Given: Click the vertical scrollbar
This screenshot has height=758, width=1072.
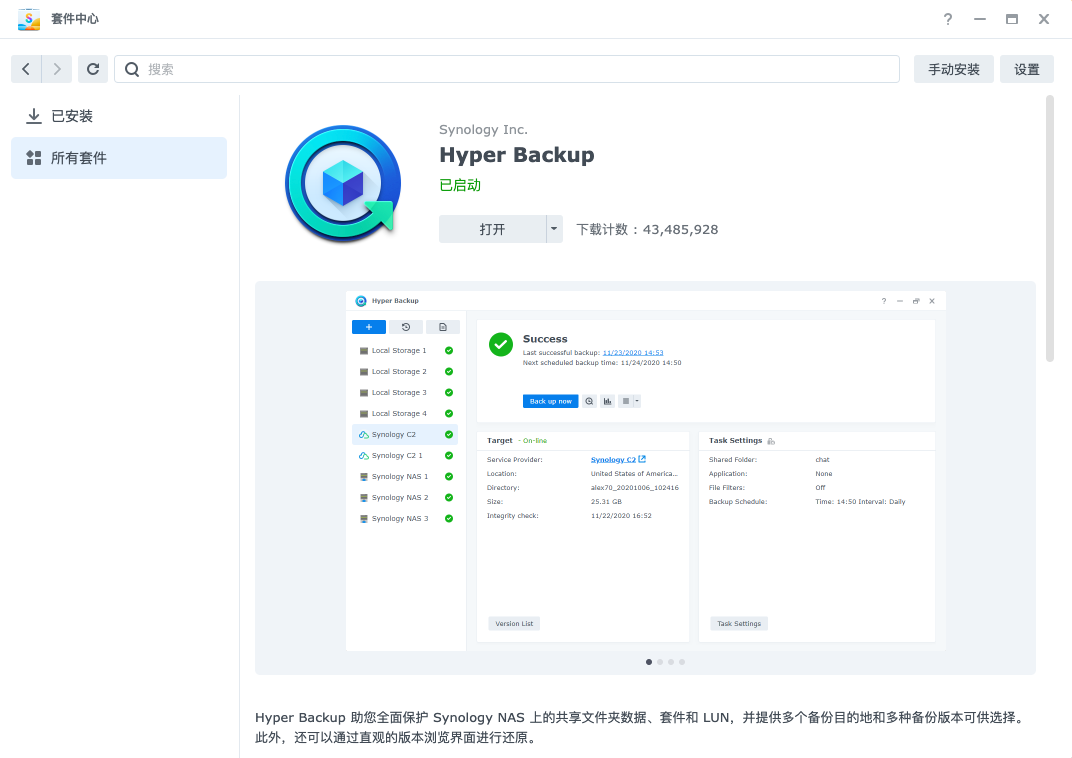Looking at the screenshot, I should (x=1049, y=229).
